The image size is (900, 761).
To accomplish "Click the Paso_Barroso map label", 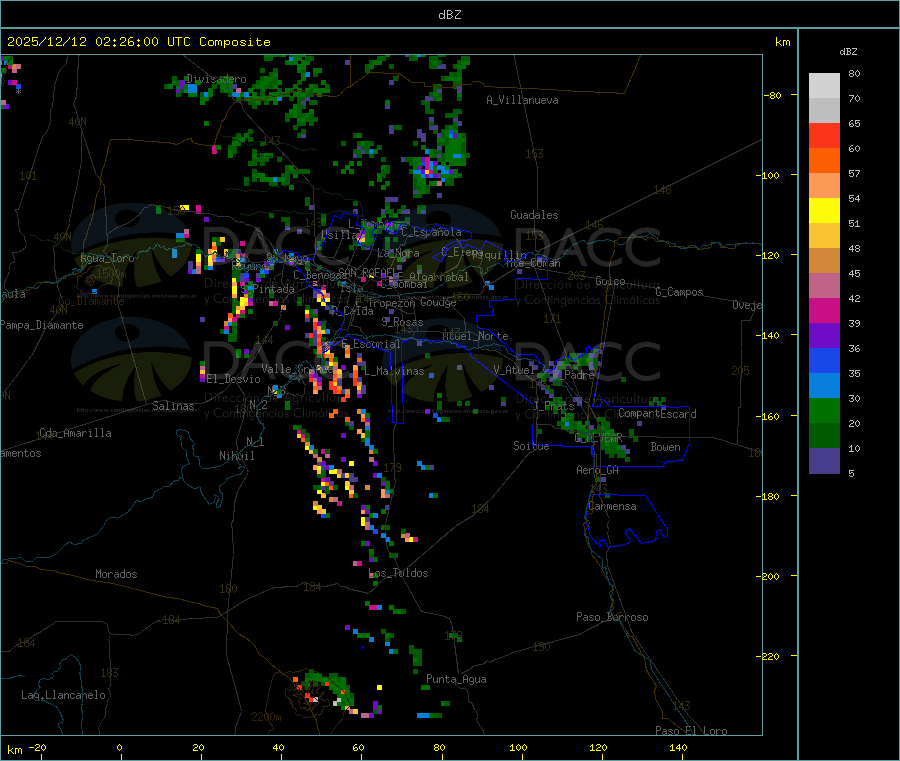I will pos(612,617).
